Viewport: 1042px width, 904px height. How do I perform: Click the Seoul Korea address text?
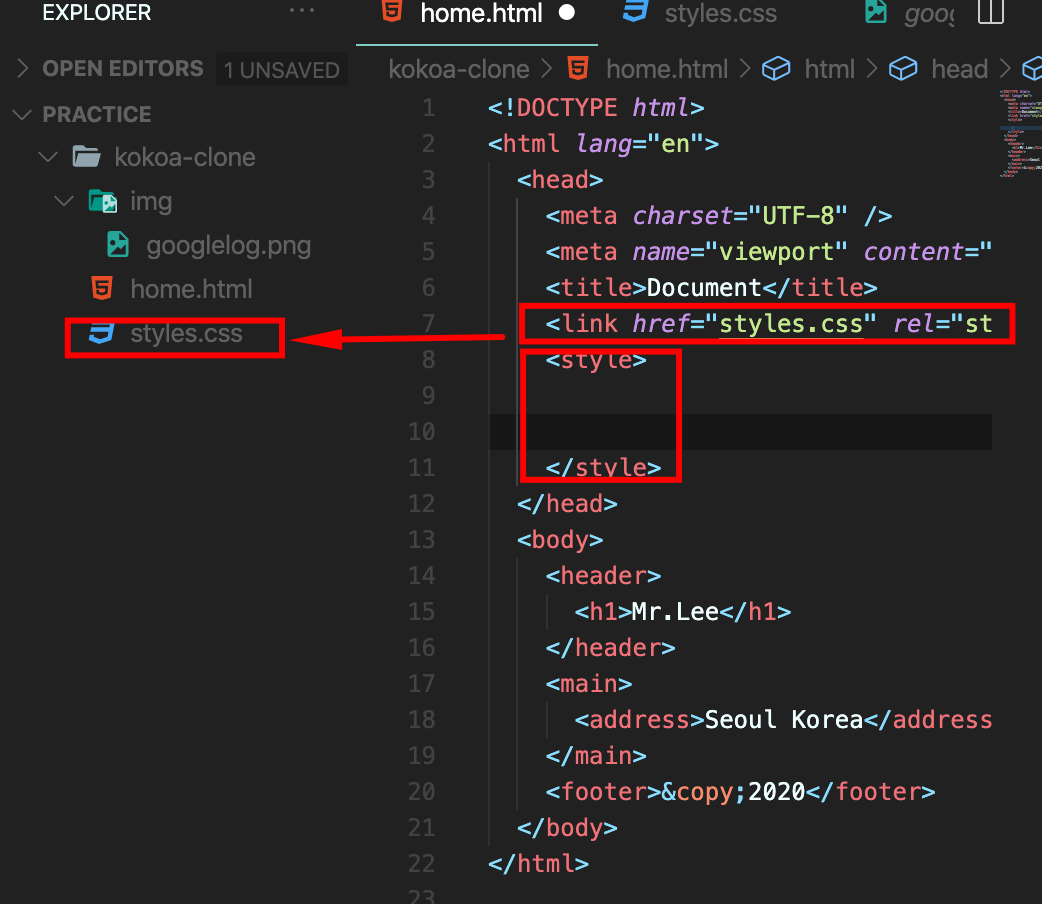click(x=783, y=720)
